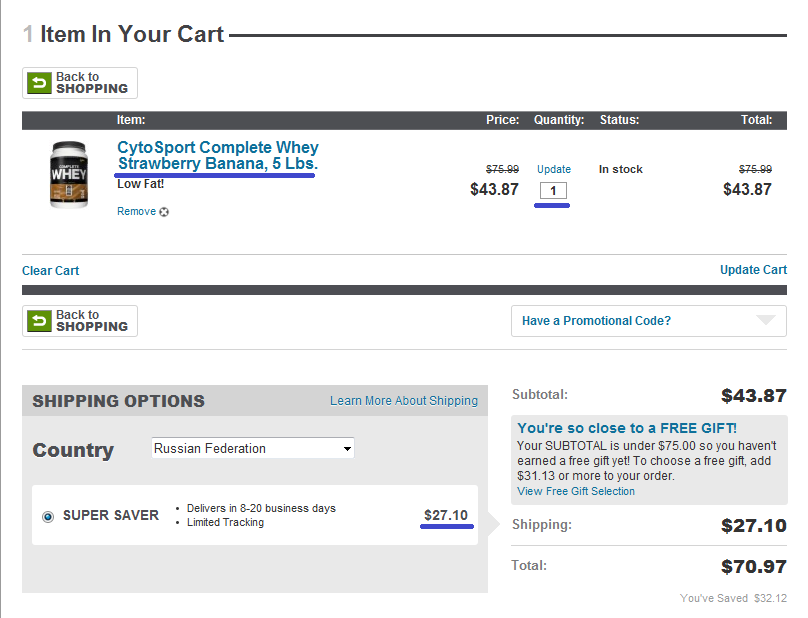This screenshot has width=808, height=618.
Task: Focus the quantity input field
Action: 554,190
